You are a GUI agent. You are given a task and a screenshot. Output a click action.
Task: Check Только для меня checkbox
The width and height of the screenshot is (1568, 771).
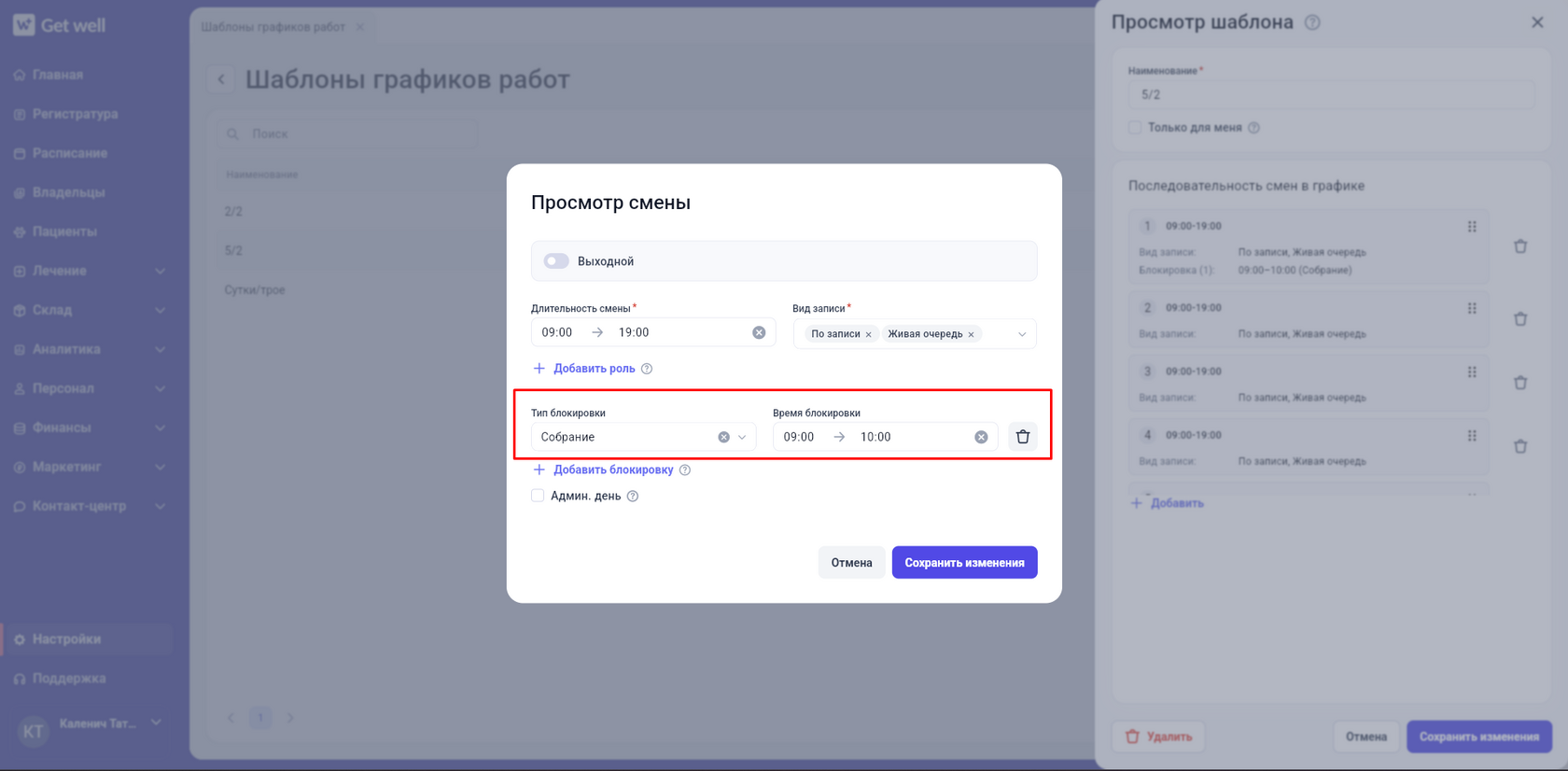coord(1135,128)
